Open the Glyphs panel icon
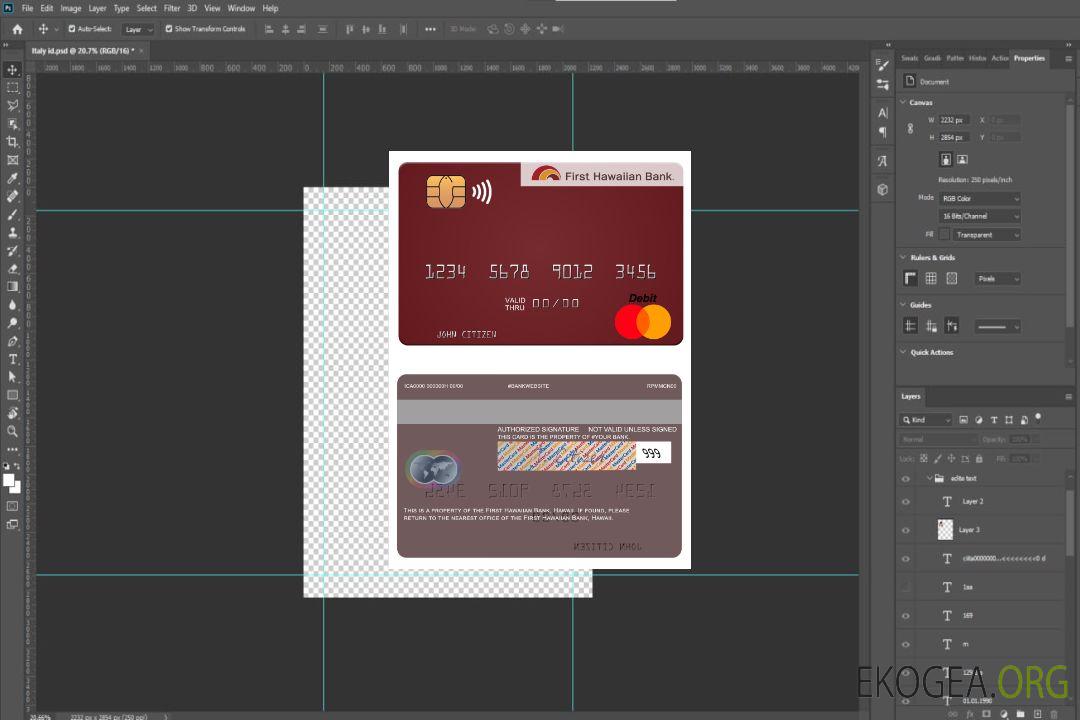 click(x=882, y=161)
